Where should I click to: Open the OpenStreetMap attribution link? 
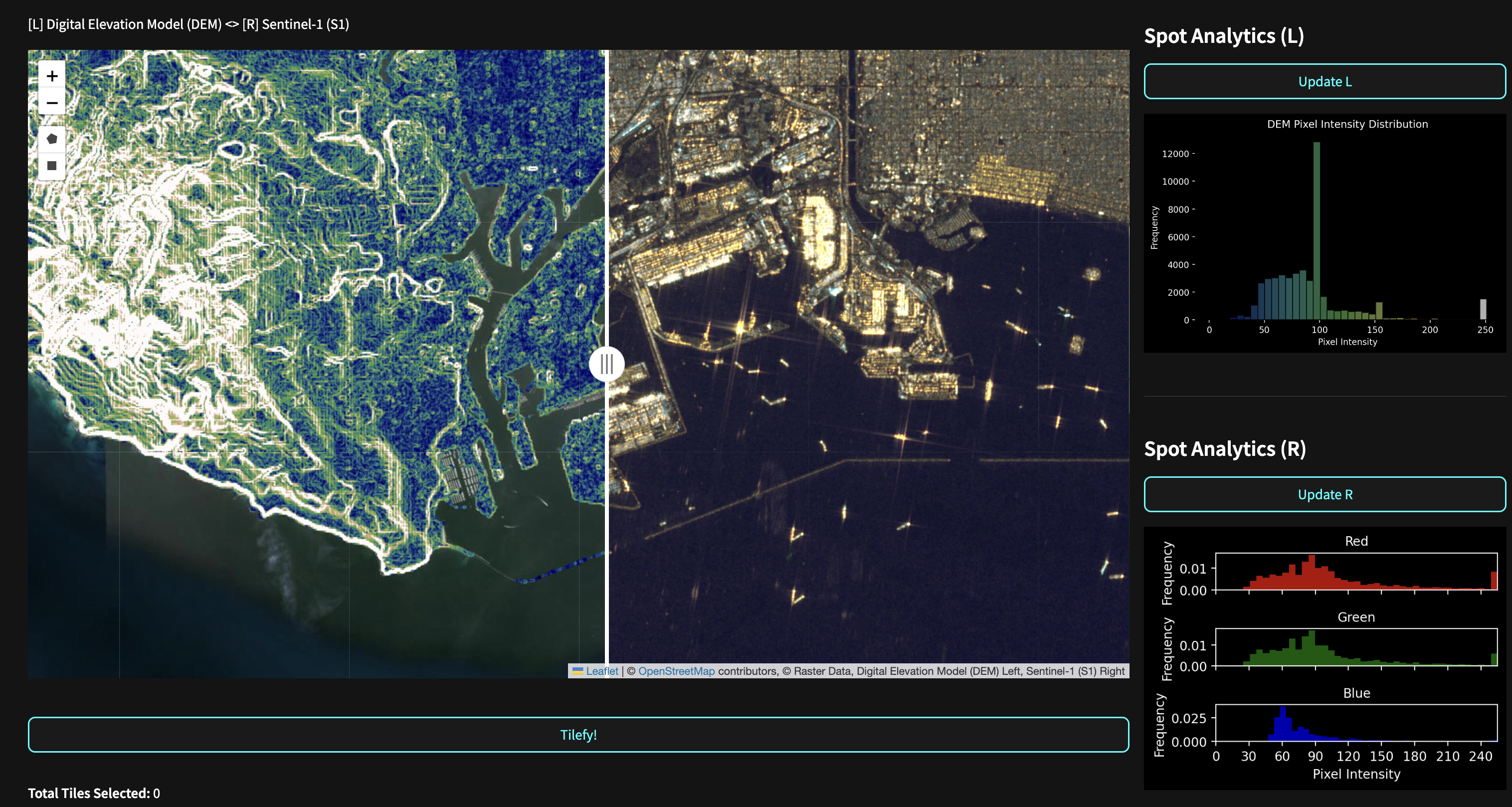676,671
